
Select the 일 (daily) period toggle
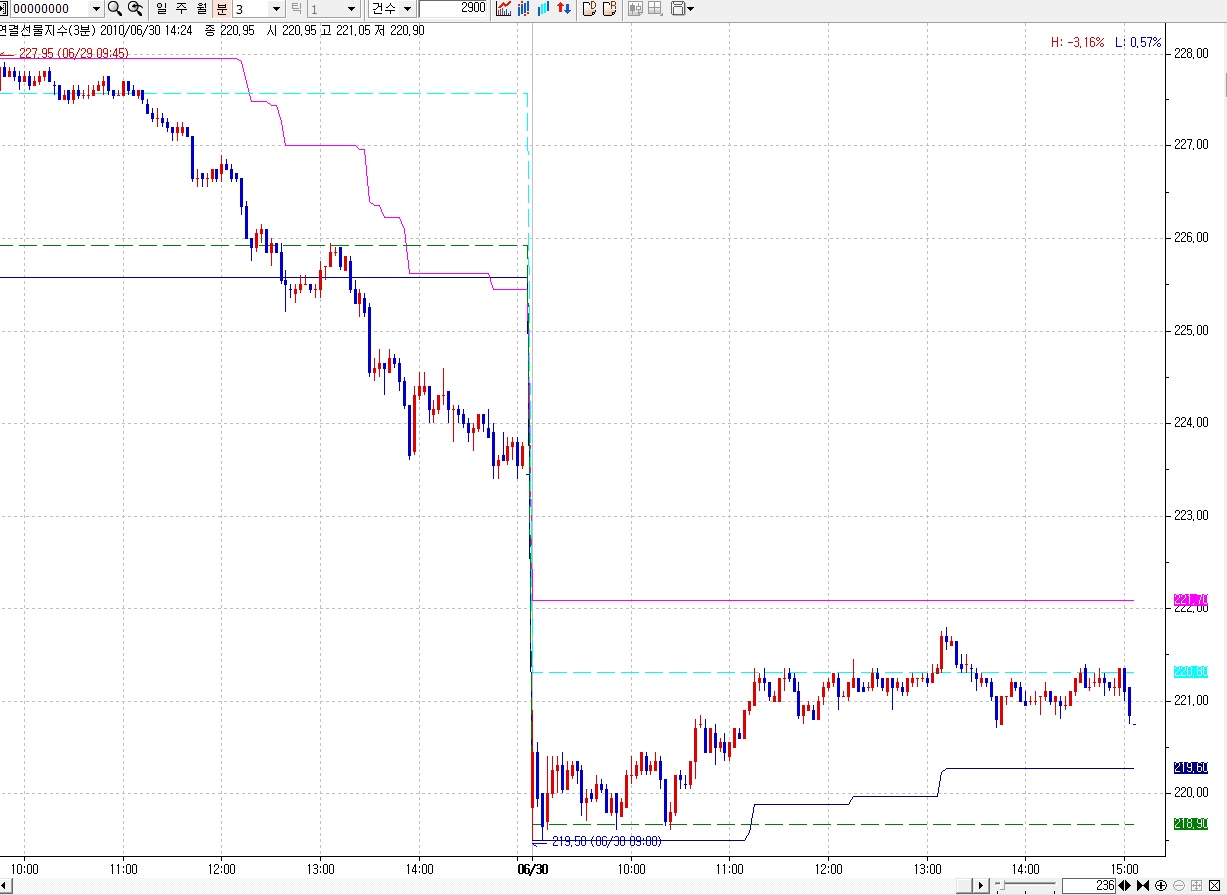click(x=162, y=9)
